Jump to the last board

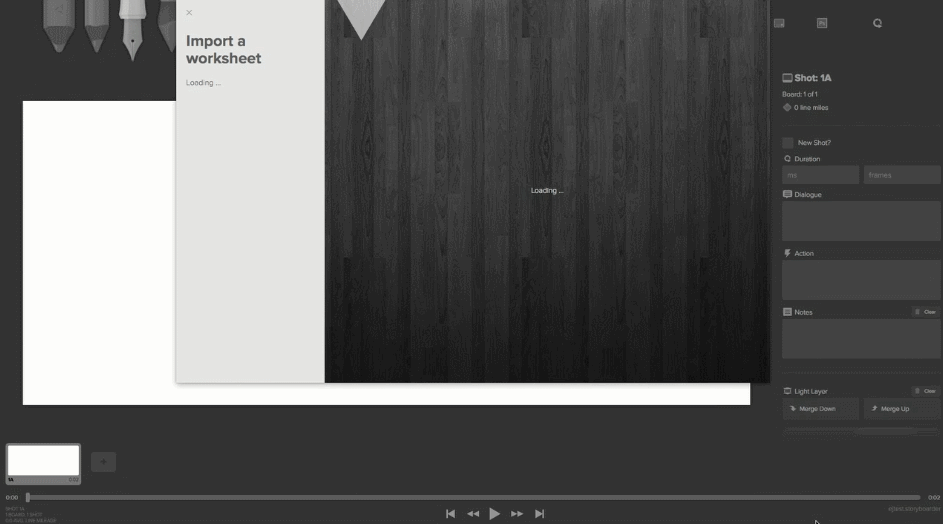(x=539, y=514)
